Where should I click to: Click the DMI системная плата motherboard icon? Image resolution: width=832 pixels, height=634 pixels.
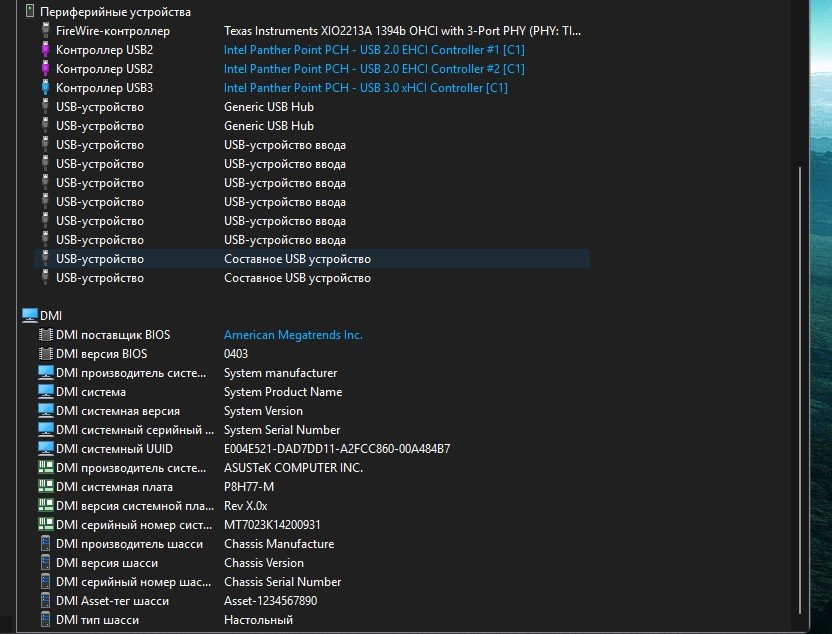[x=45, y=487]
